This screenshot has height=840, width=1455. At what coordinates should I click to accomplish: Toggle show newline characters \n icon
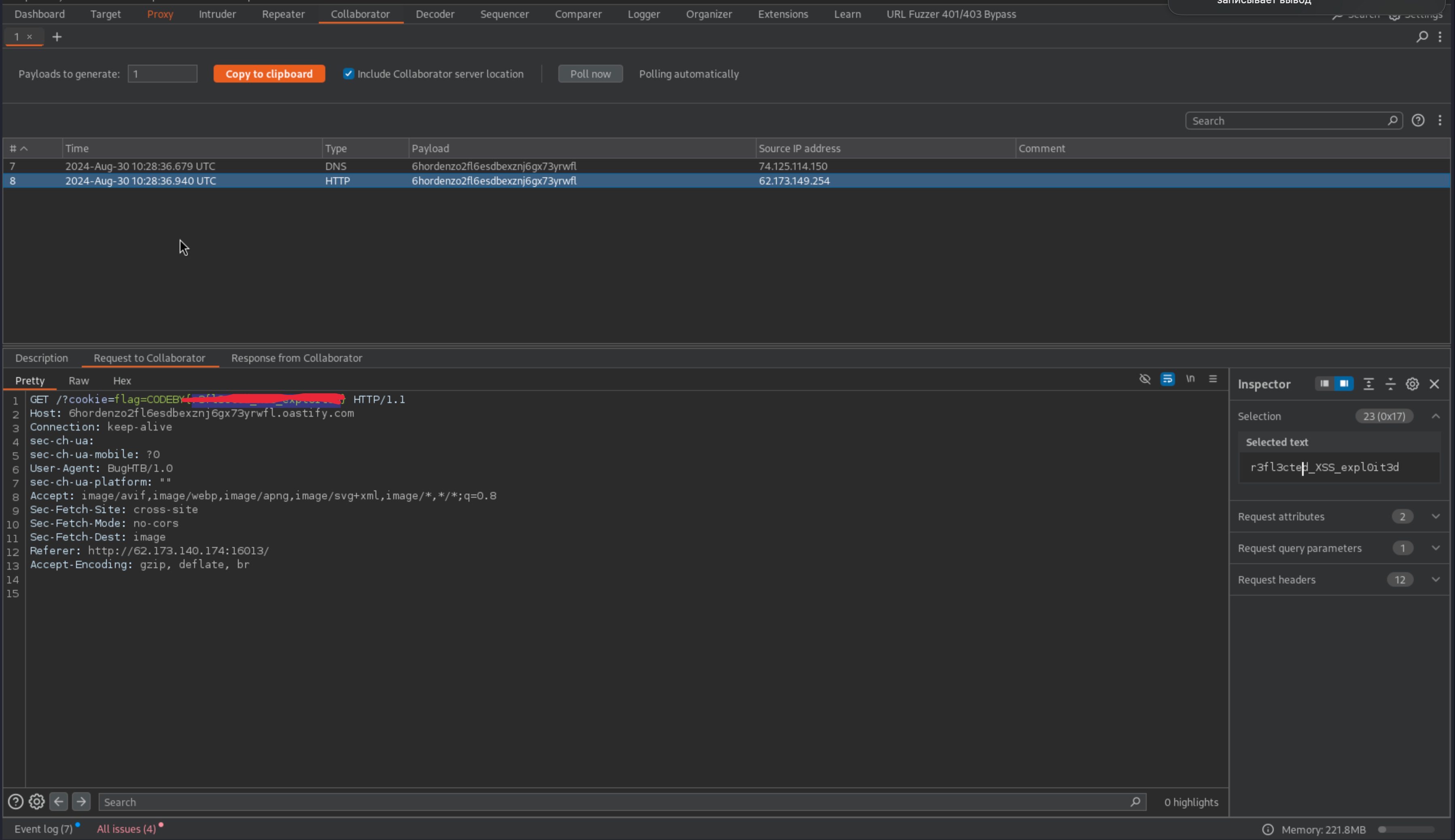[1190, 379]
